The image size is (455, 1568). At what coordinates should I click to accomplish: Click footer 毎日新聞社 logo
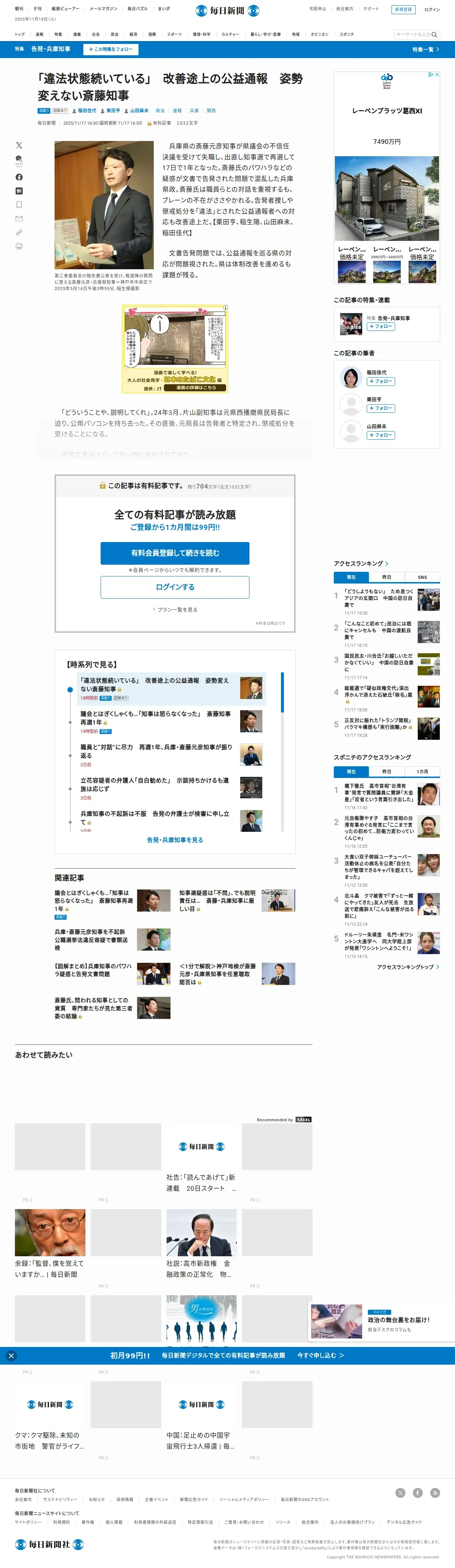49,1544
